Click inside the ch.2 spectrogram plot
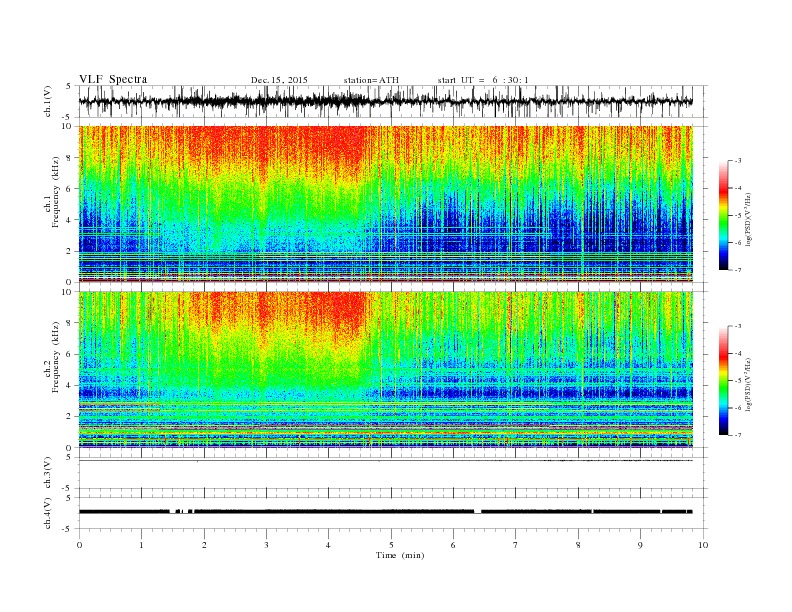Image resolution: width=792 pixels, height=612 pixels. point(386,369)
